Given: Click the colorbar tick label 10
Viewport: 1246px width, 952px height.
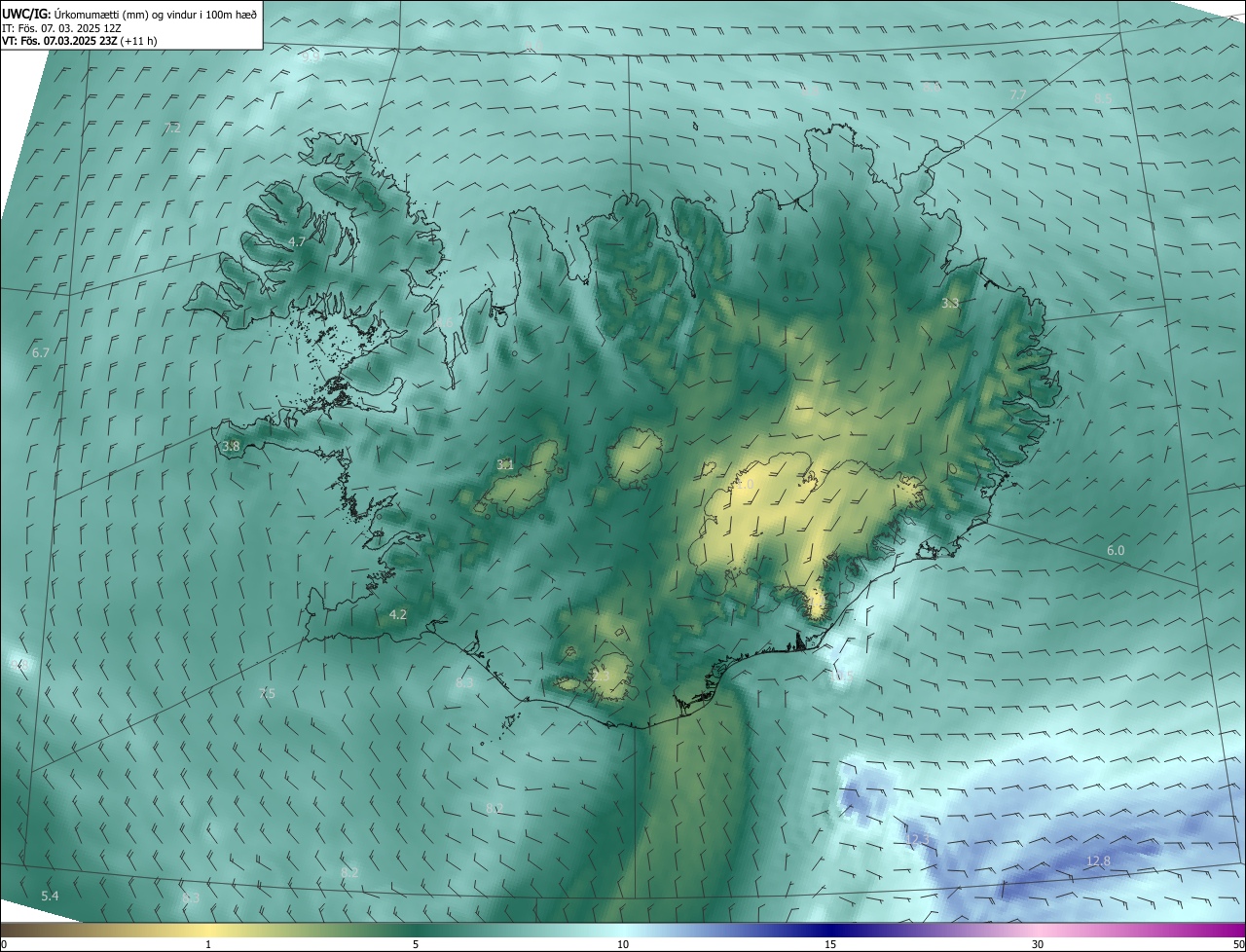Looking at the screenshot, I should [x=623, y=944].
